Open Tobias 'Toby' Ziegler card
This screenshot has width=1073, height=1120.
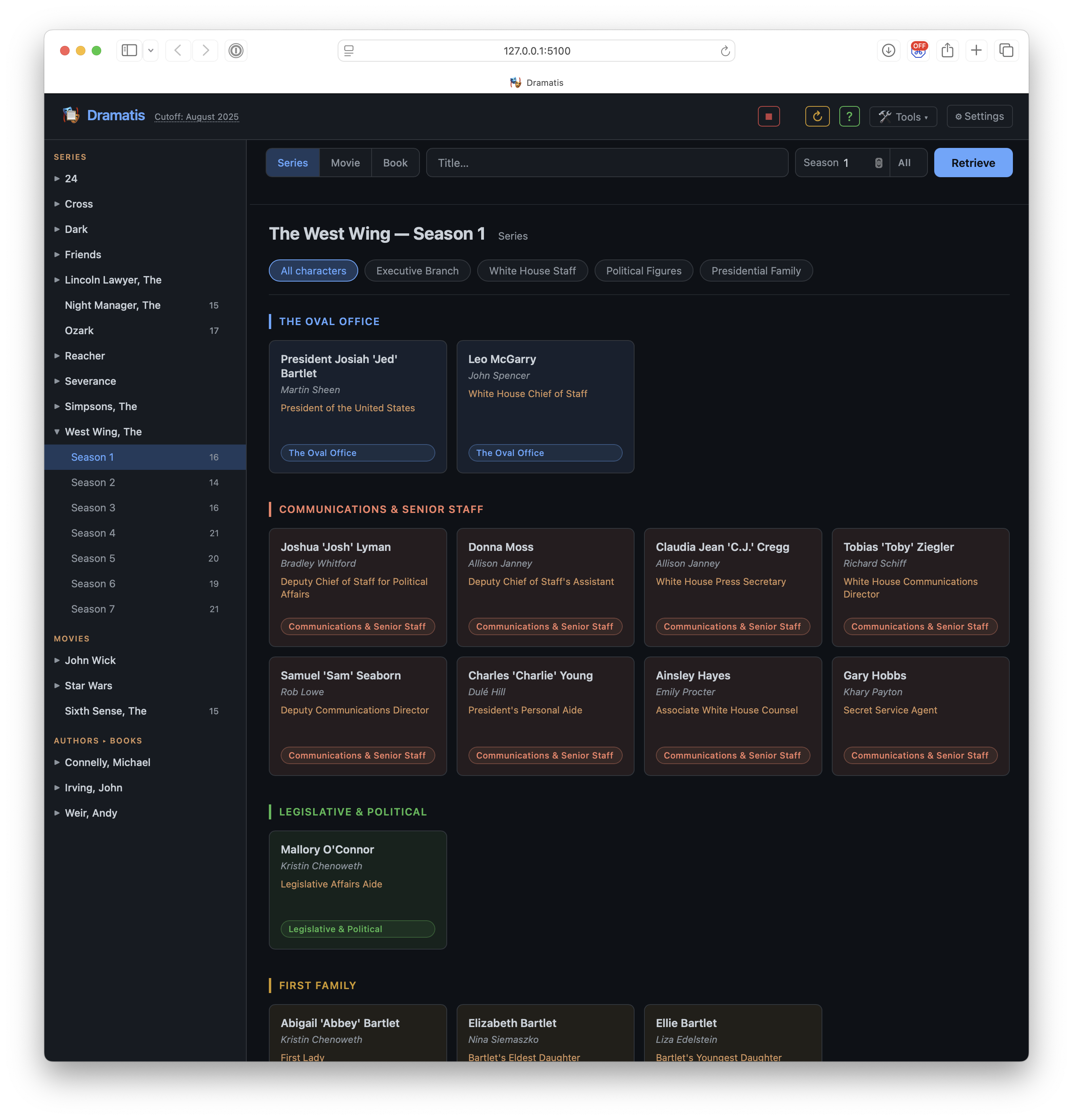pyautogui.click(x=920, y=587)
